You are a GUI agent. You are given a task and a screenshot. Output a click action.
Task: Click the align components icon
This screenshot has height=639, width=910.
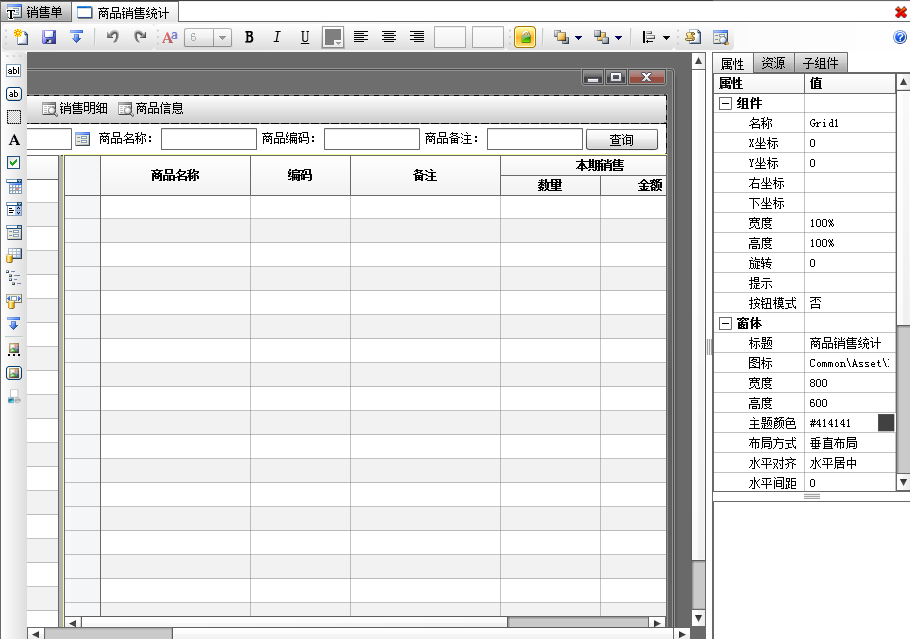coord(649,37)
